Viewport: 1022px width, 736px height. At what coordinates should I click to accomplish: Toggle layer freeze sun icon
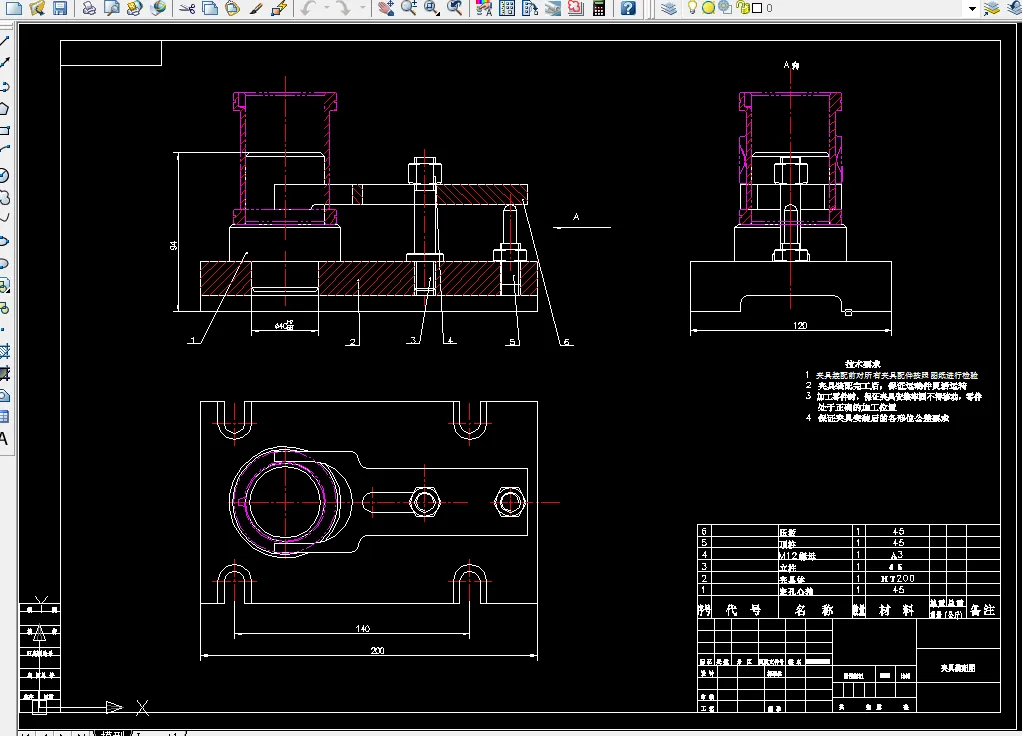coord(708,9)
